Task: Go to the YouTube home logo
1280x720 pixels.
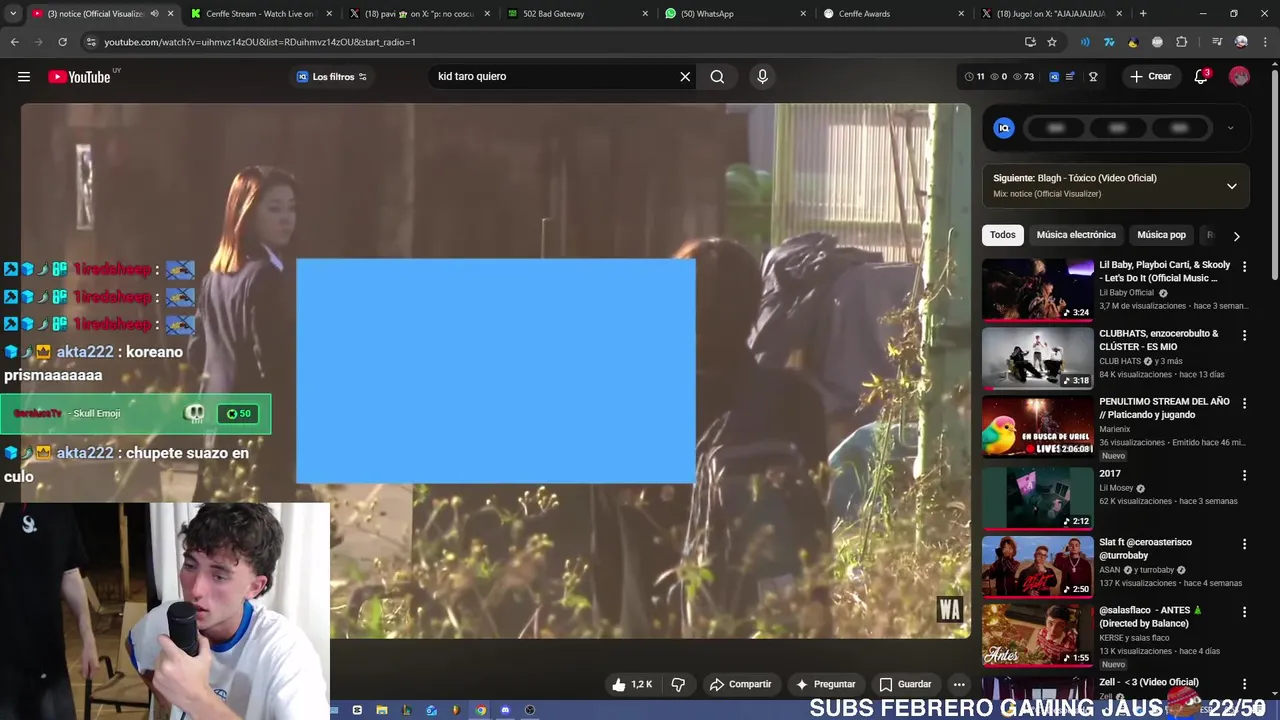Action: 79,77
